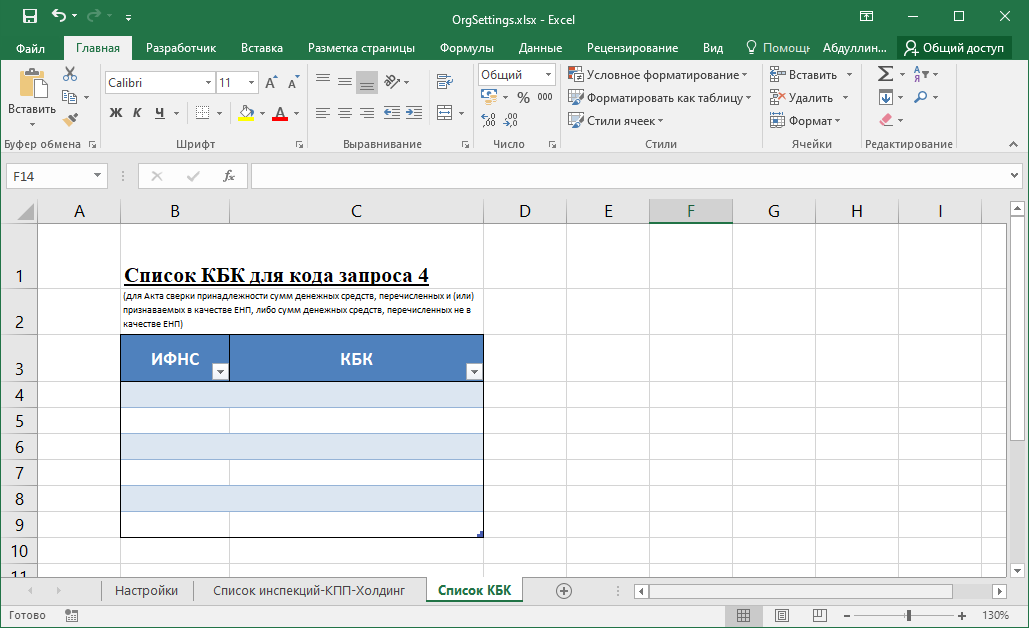Toggle bold formatting (Ж)

(115, 113)
